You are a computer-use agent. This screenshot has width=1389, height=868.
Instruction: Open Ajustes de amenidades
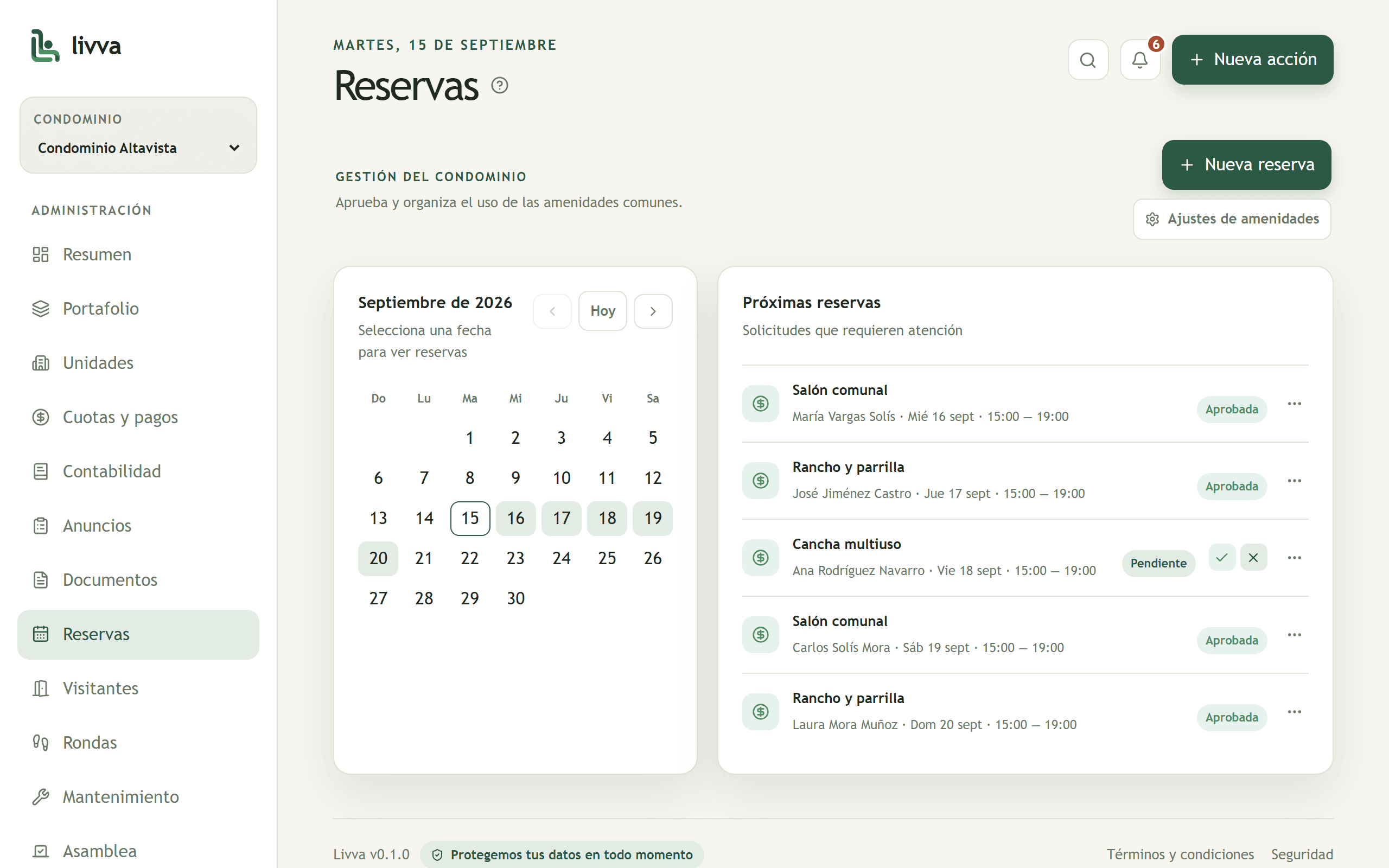click(x=1232, y=219)
